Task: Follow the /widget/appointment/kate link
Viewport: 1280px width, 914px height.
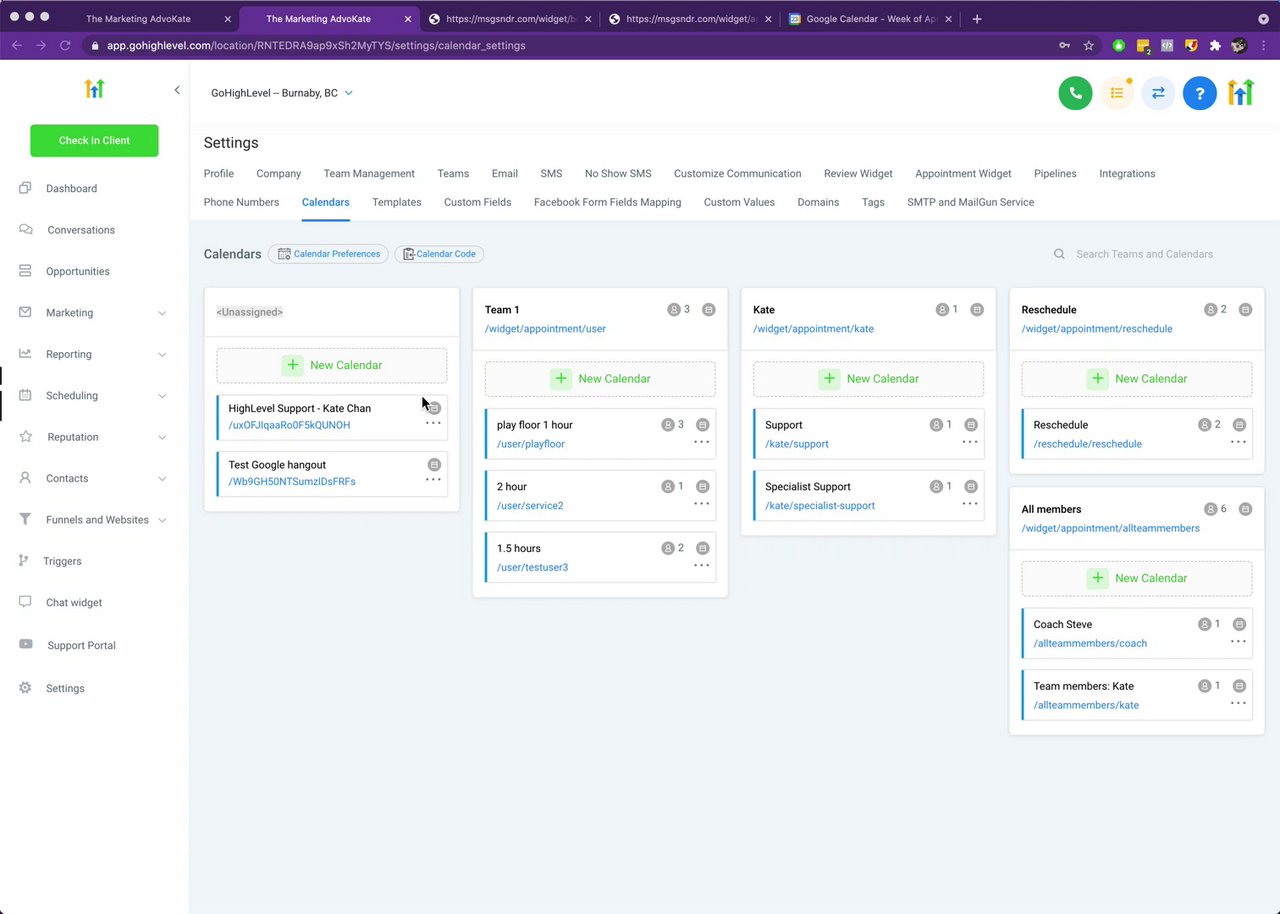Action: pos(813,329)
